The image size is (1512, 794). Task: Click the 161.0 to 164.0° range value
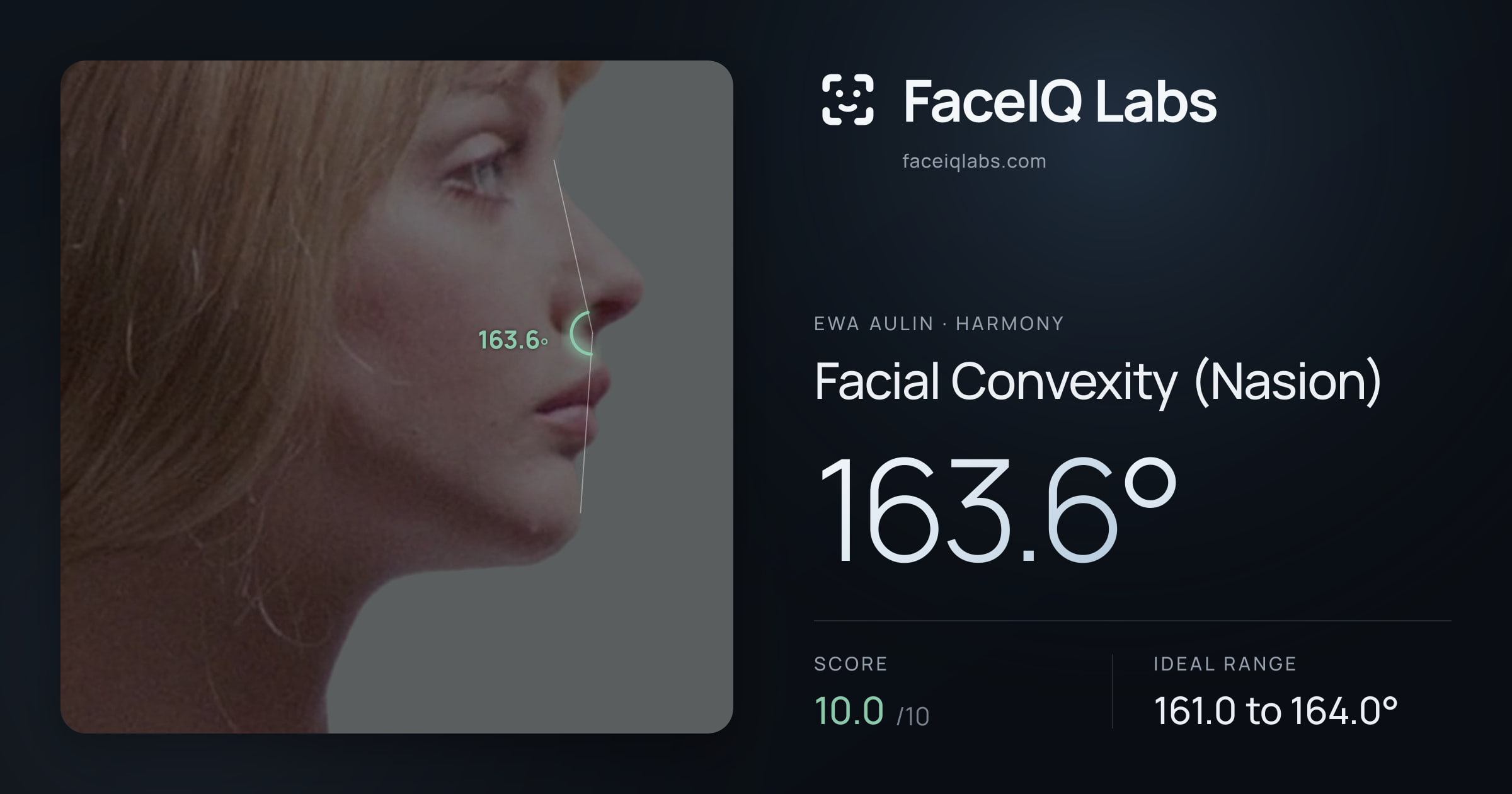click(1276, 711)
